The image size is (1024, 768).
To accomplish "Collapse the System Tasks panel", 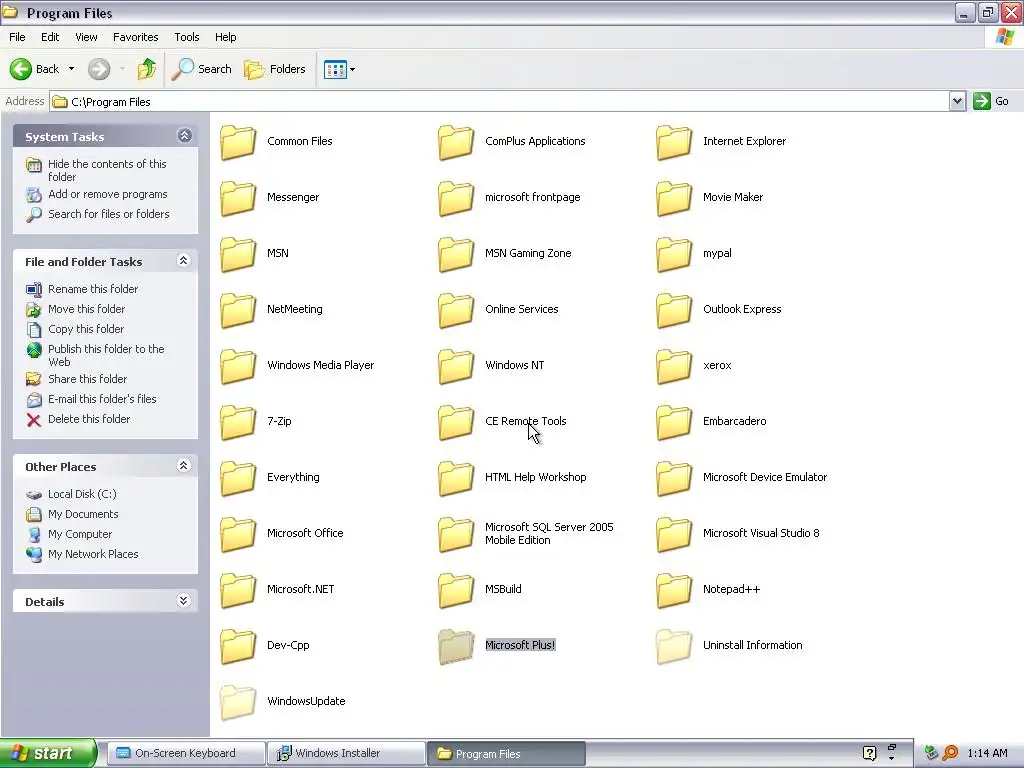I will click(184, 135).
